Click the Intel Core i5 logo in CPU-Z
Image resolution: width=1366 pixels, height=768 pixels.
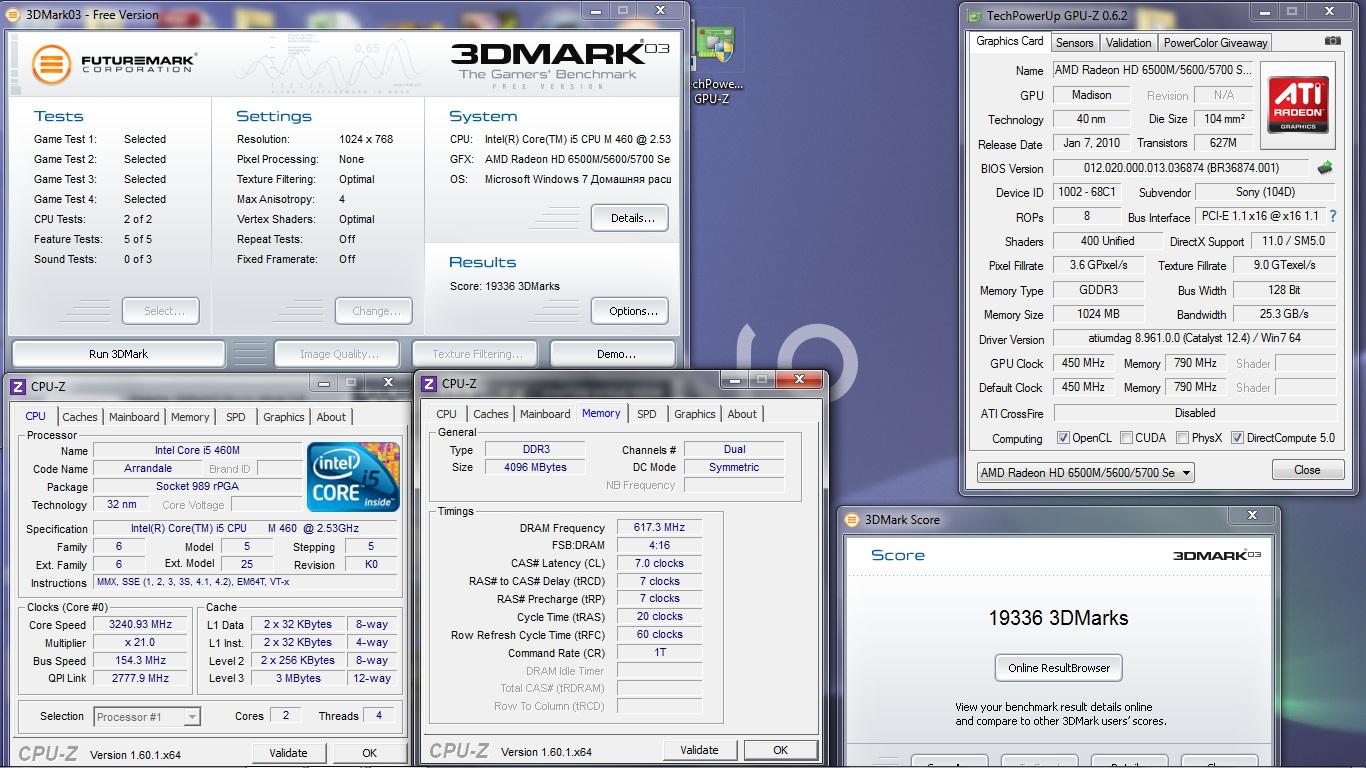point(354,476)
